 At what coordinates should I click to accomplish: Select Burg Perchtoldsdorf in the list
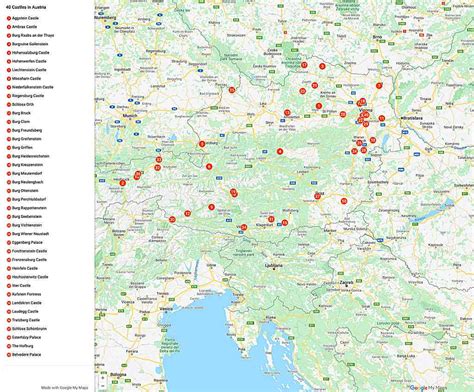tap(29, 200)
